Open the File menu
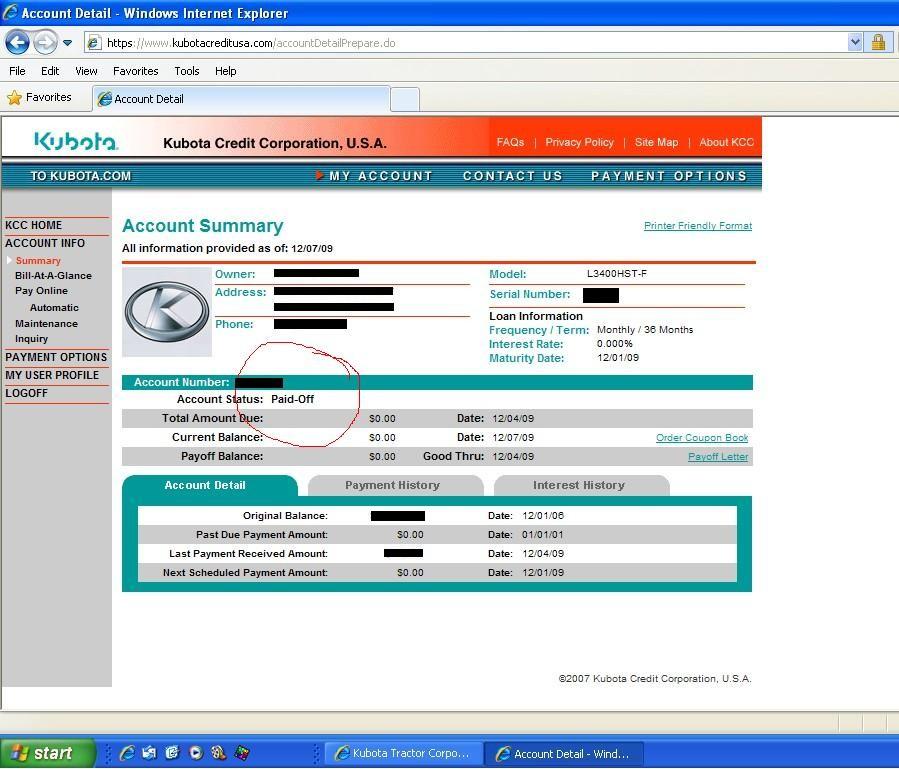Image resolution: width=899 pixels, height=769 pixels. pyautogui.click(x=17, y=71)
